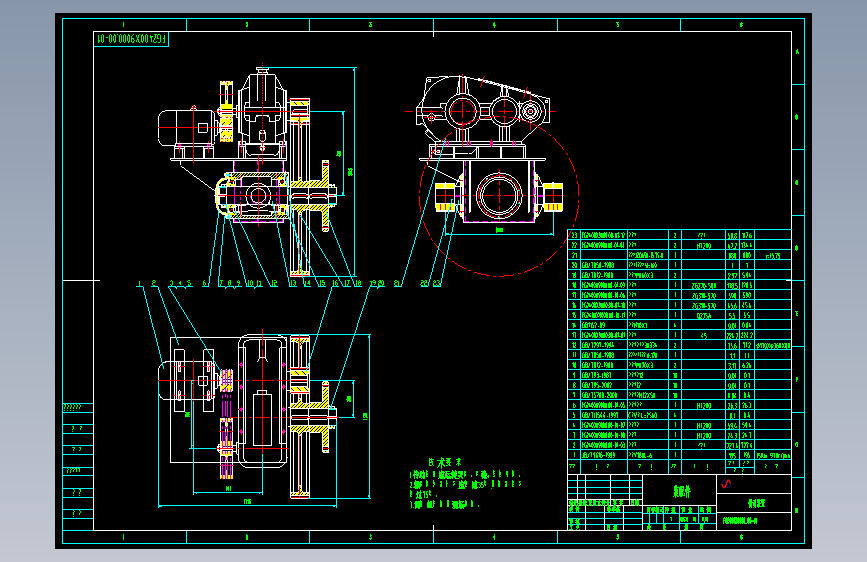Select balloon callout number 2
Screen dimensions: 867x562
154,283
